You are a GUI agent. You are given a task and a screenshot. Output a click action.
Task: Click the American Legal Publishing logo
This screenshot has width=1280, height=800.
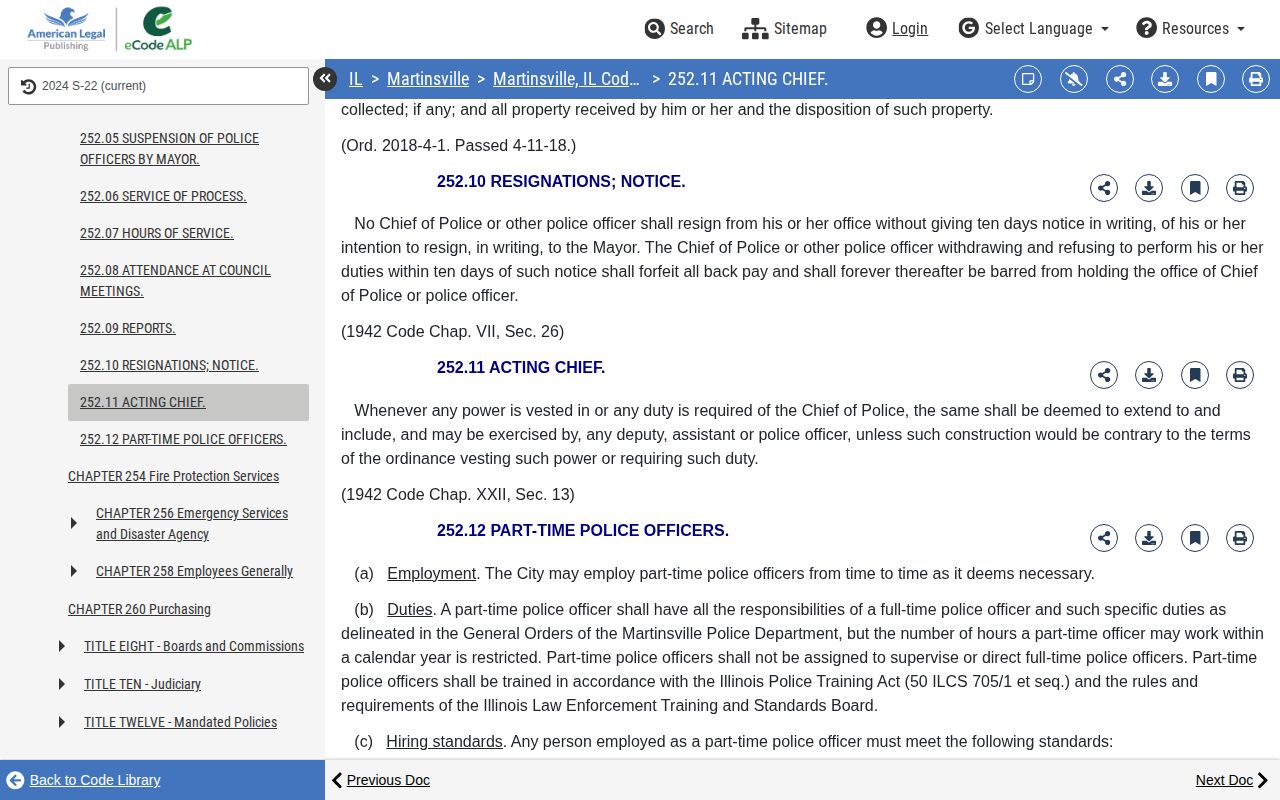tap(66, 29)
